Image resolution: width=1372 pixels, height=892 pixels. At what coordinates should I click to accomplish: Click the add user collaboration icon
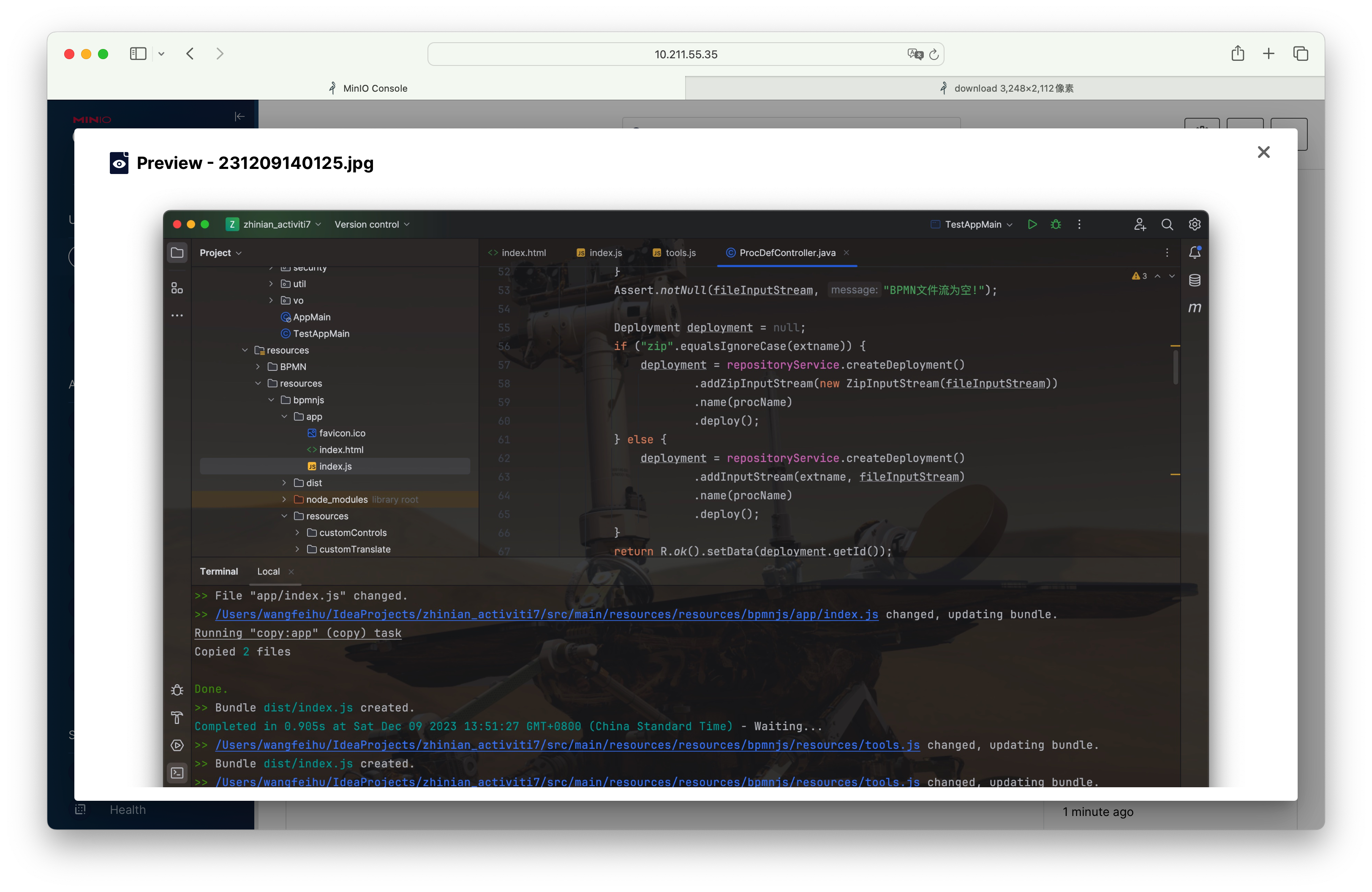click(1140, 224)
